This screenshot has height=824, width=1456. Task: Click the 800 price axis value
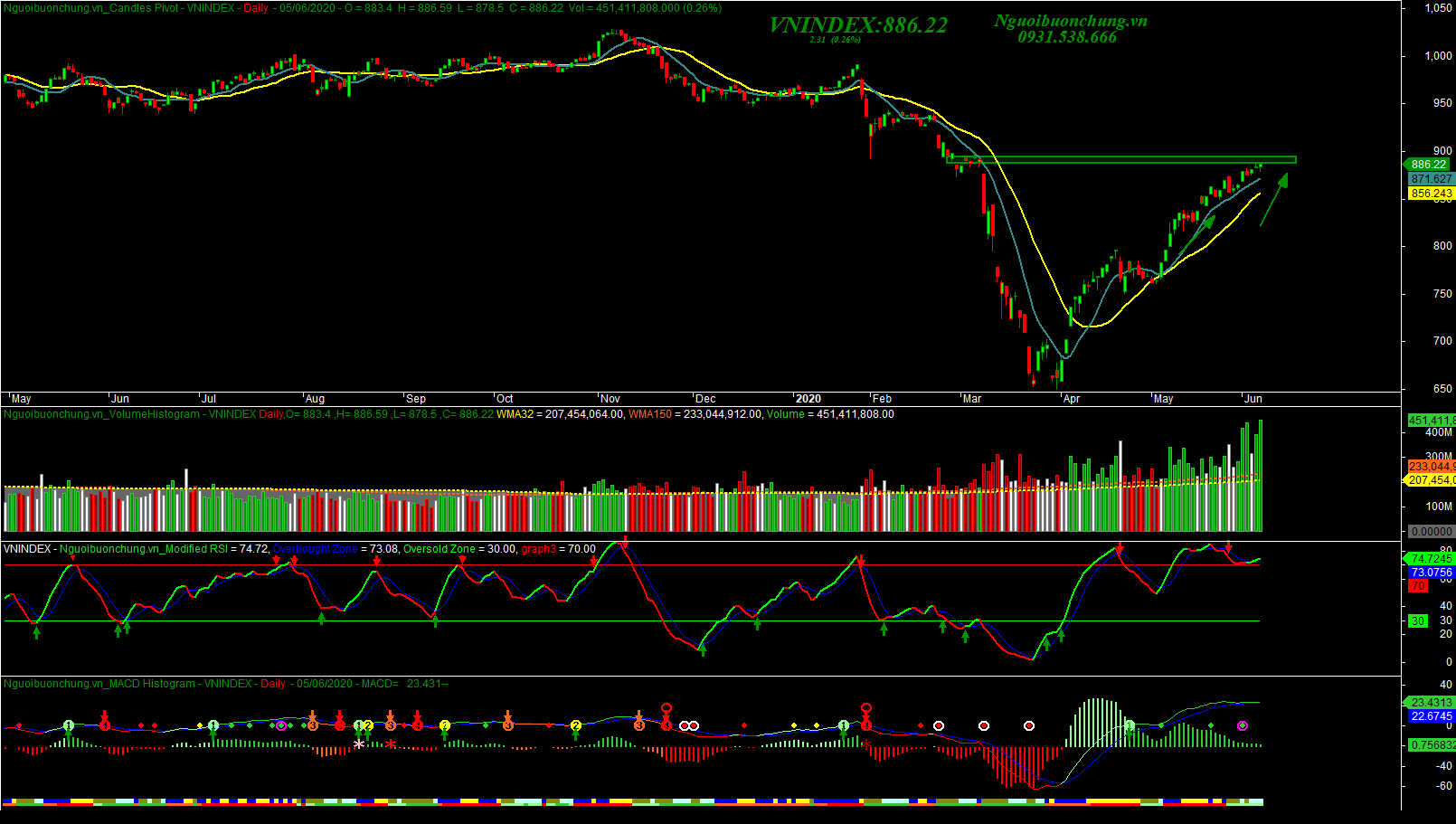point(1442,246)
